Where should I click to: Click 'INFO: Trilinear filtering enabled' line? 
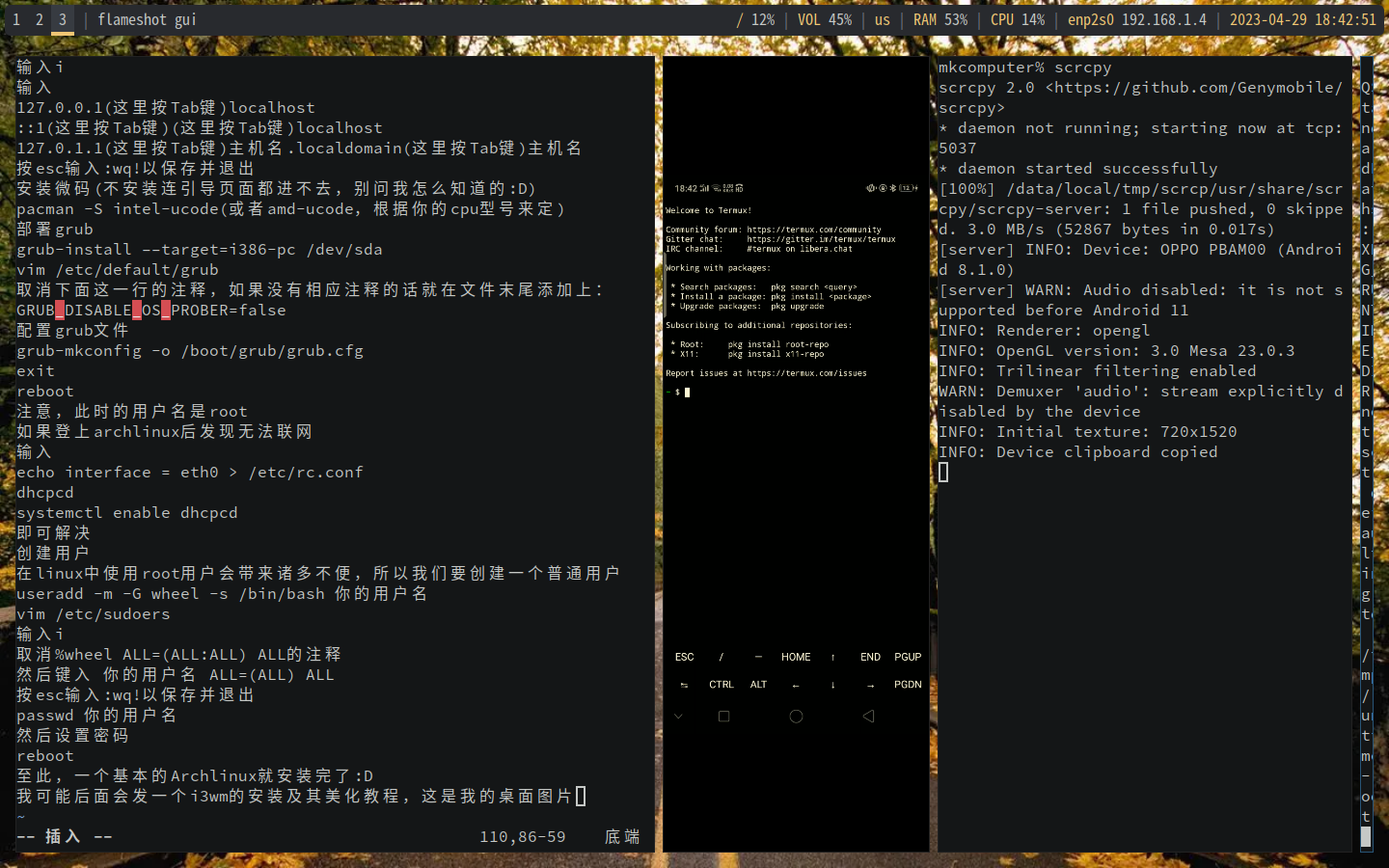[1098, 371]
